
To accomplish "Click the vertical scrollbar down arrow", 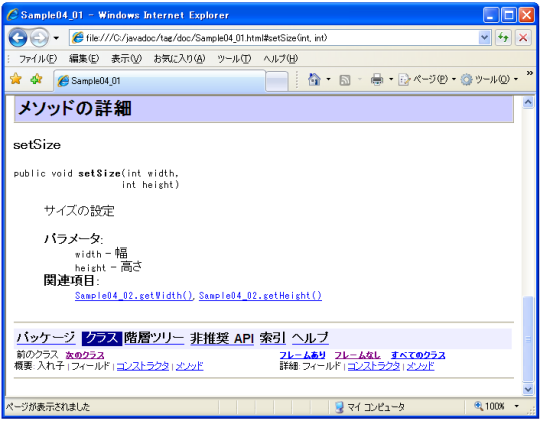I will click(528, 389).
